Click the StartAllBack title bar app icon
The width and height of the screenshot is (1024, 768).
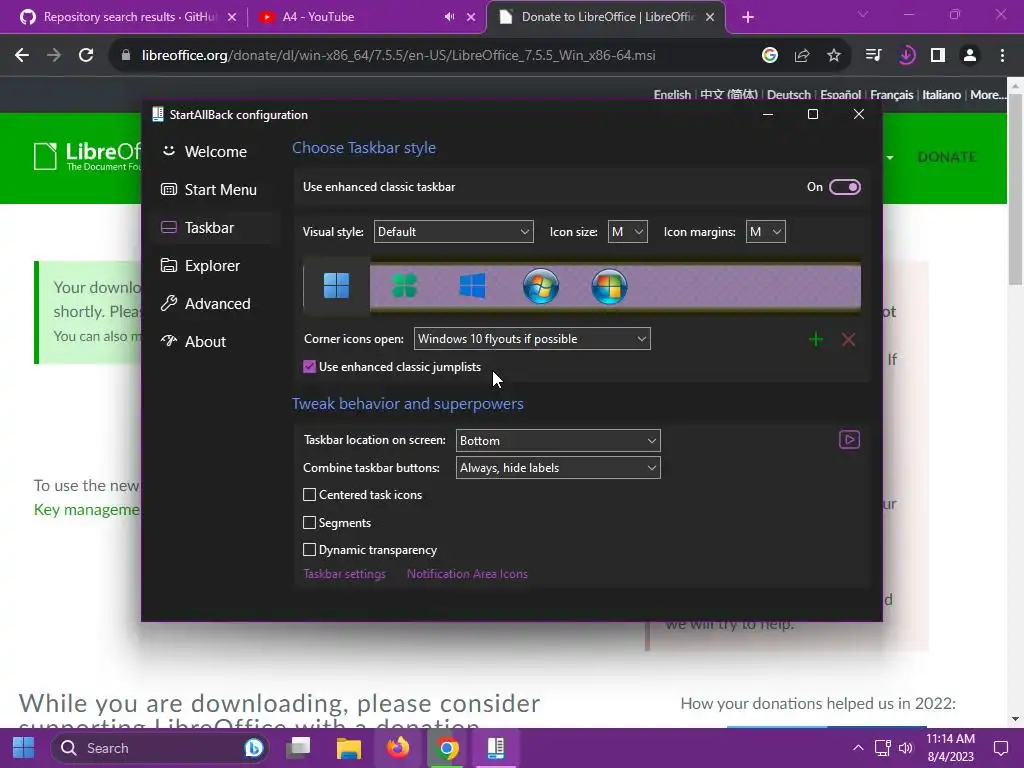click(x=157, y=114)
